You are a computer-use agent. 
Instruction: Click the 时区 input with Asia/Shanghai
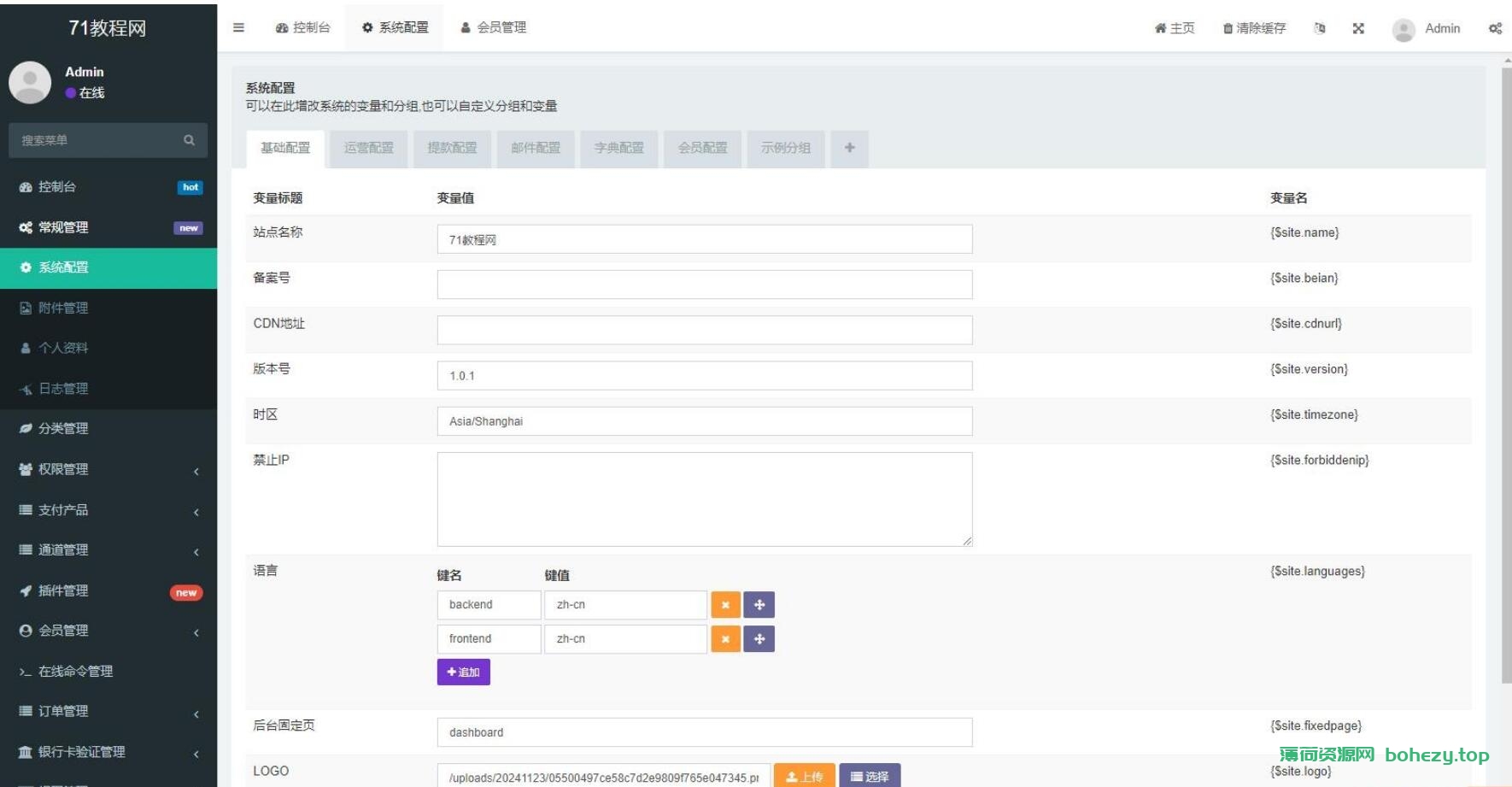coord(705,421)
